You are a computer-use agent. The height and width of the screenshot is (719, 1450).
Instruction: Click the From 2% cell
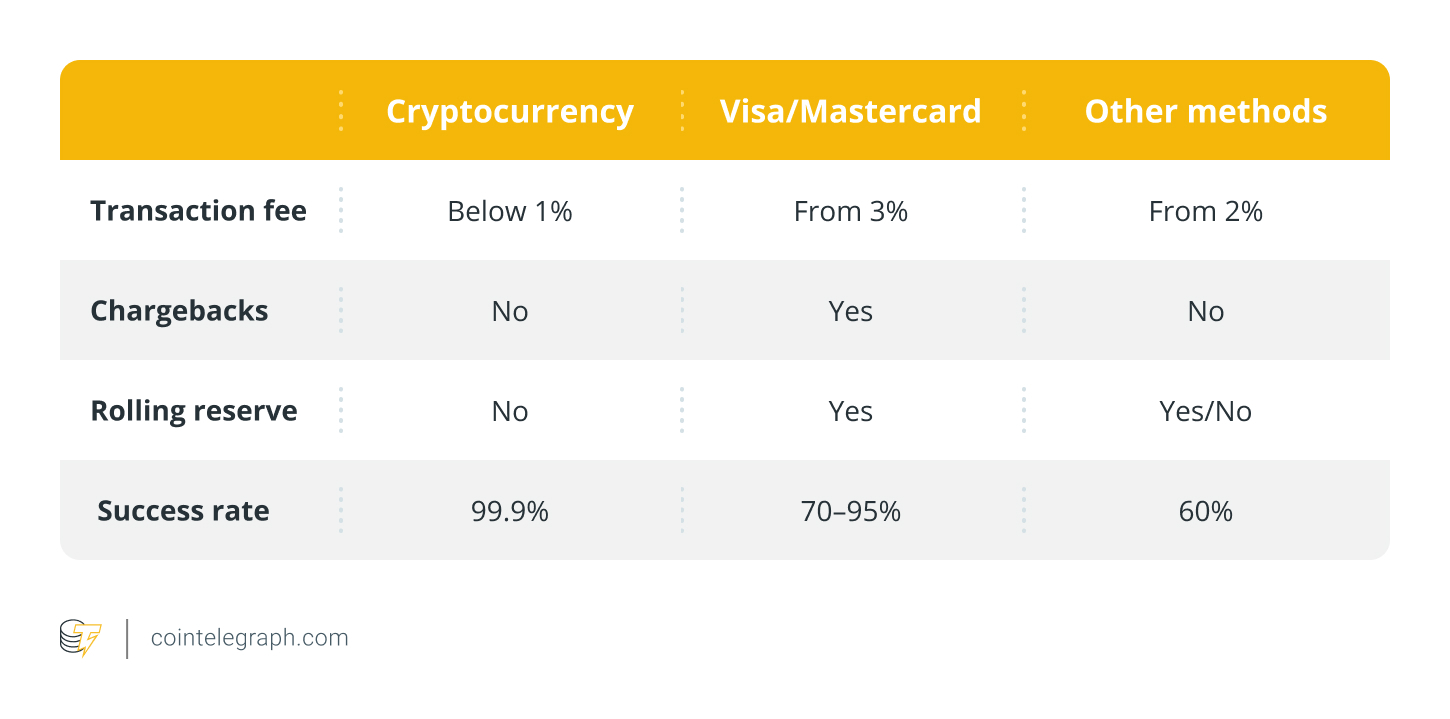coord(1205,211)
